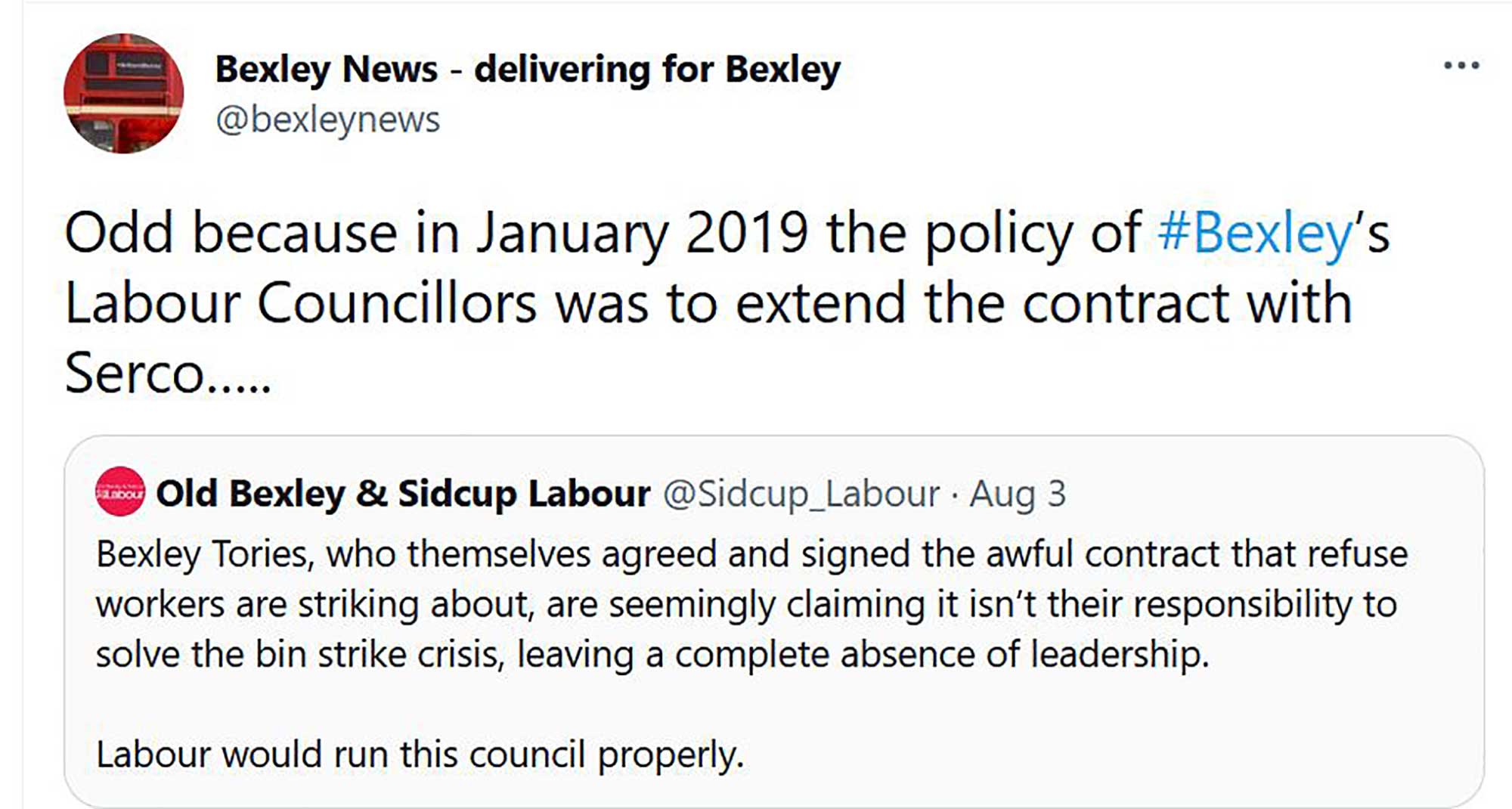Open the Bexley News profile picture

click(x=123, y=93)
